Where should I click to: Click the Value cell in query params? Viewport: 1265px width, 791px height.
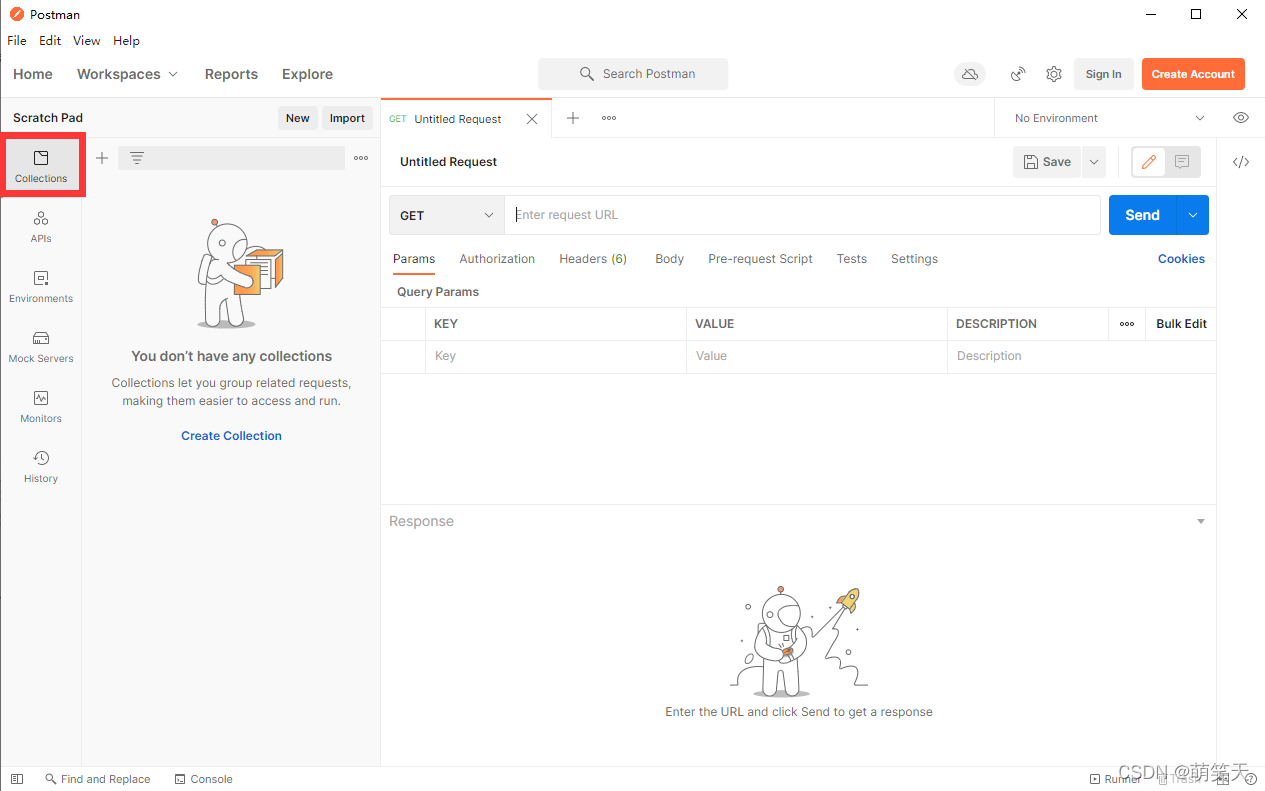(817, 356)
